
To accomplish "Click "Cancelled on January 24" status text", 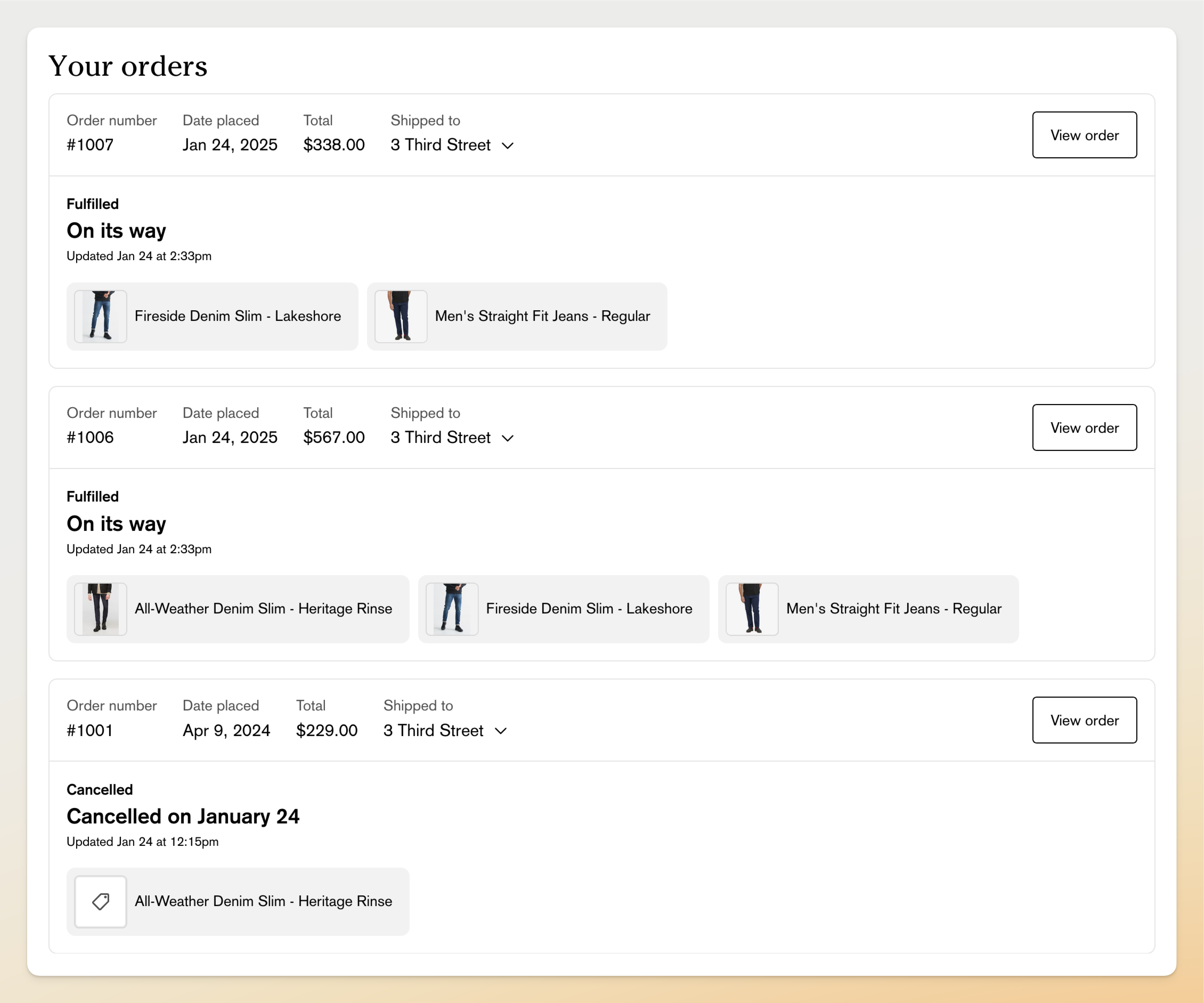I will tap(183, 816).
